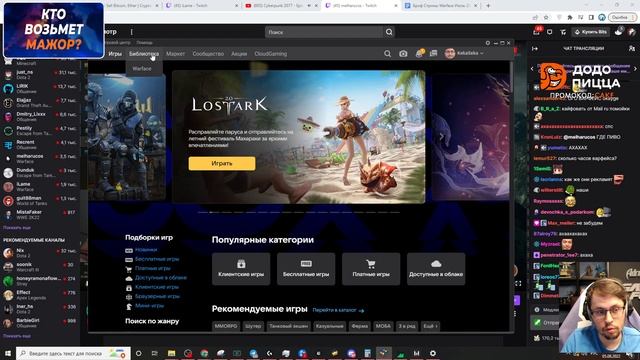Open the Dmitry_Lixxx channel in sidebar
Viewport: 640px width, 360px height.
point(40,116)
